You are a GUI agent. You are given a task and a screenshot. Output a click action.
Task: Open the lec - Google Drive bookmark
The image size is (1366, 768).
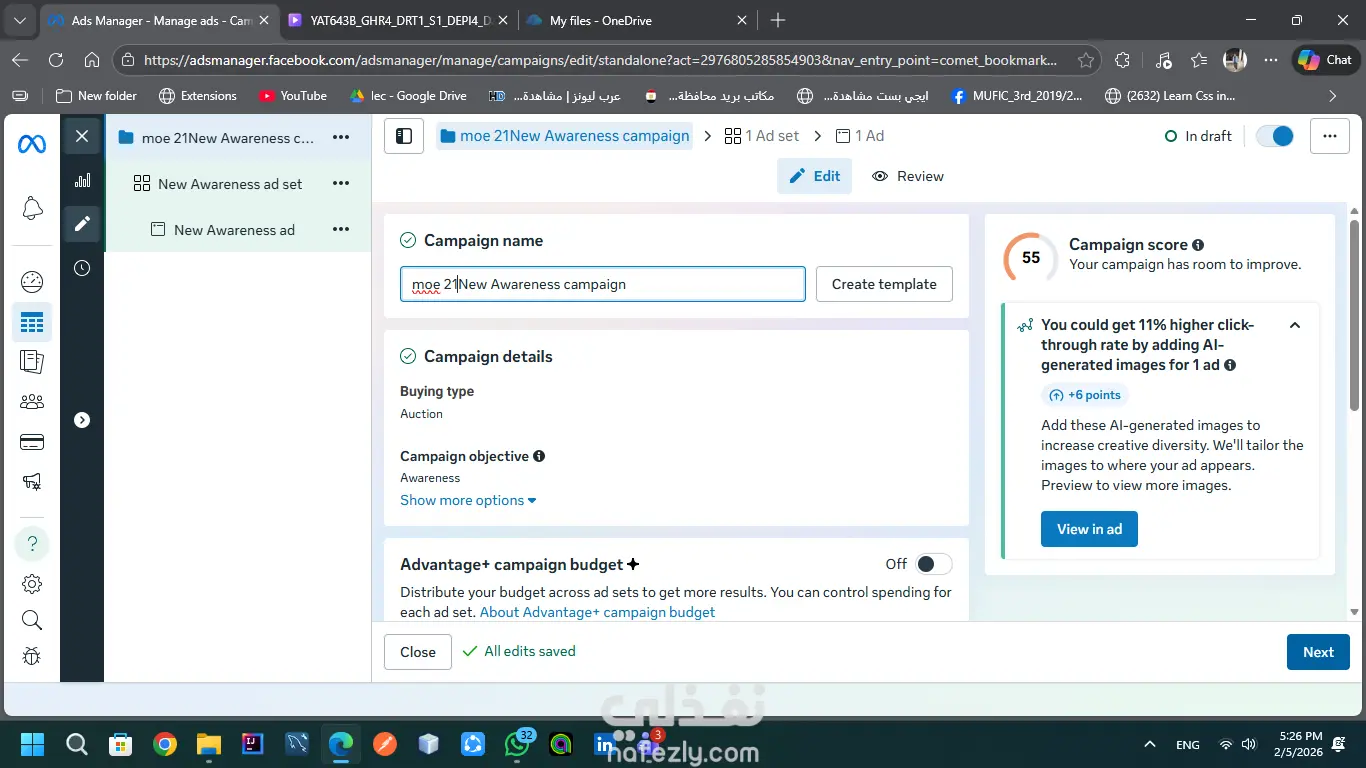pos(408,96)
